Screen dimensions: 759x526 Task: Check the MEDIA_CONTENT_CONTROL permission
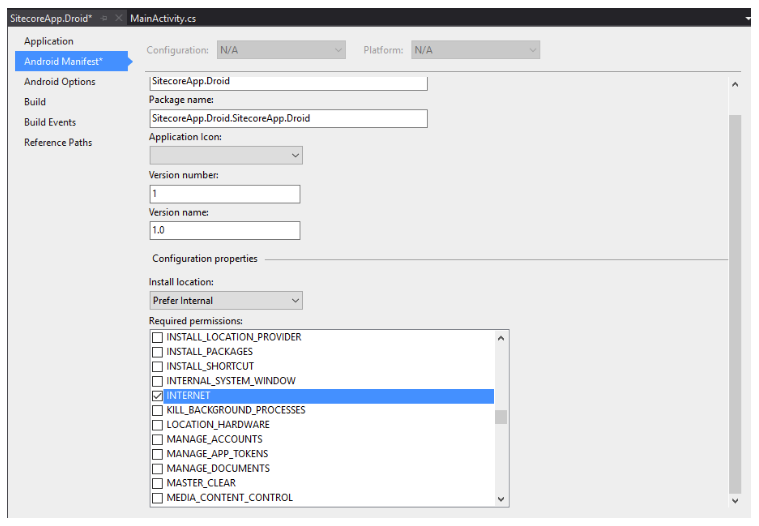click(x=157, y=498)
